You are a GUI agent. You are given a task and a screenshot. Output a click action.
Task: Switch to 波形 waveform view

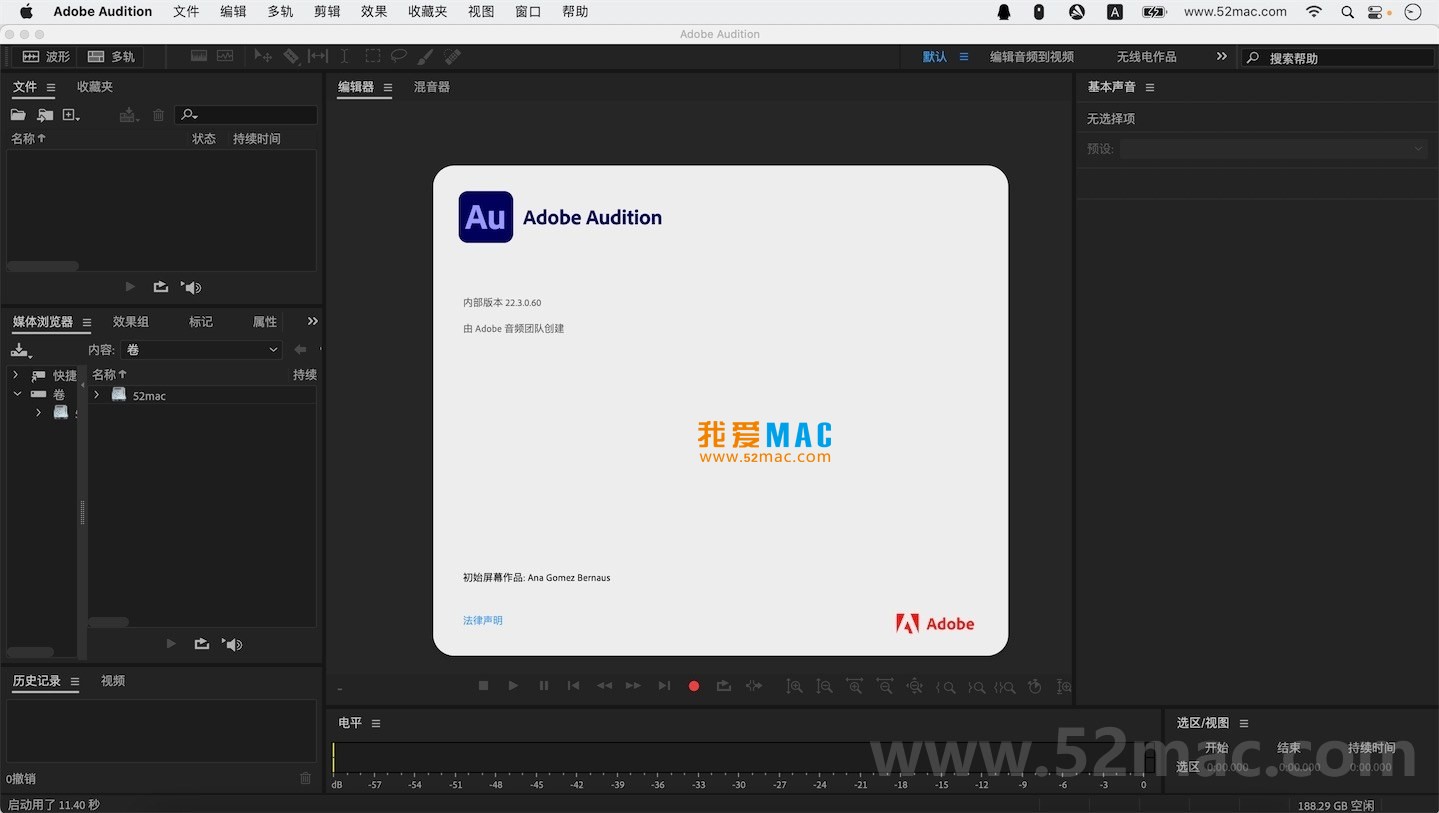pos(47,57)
